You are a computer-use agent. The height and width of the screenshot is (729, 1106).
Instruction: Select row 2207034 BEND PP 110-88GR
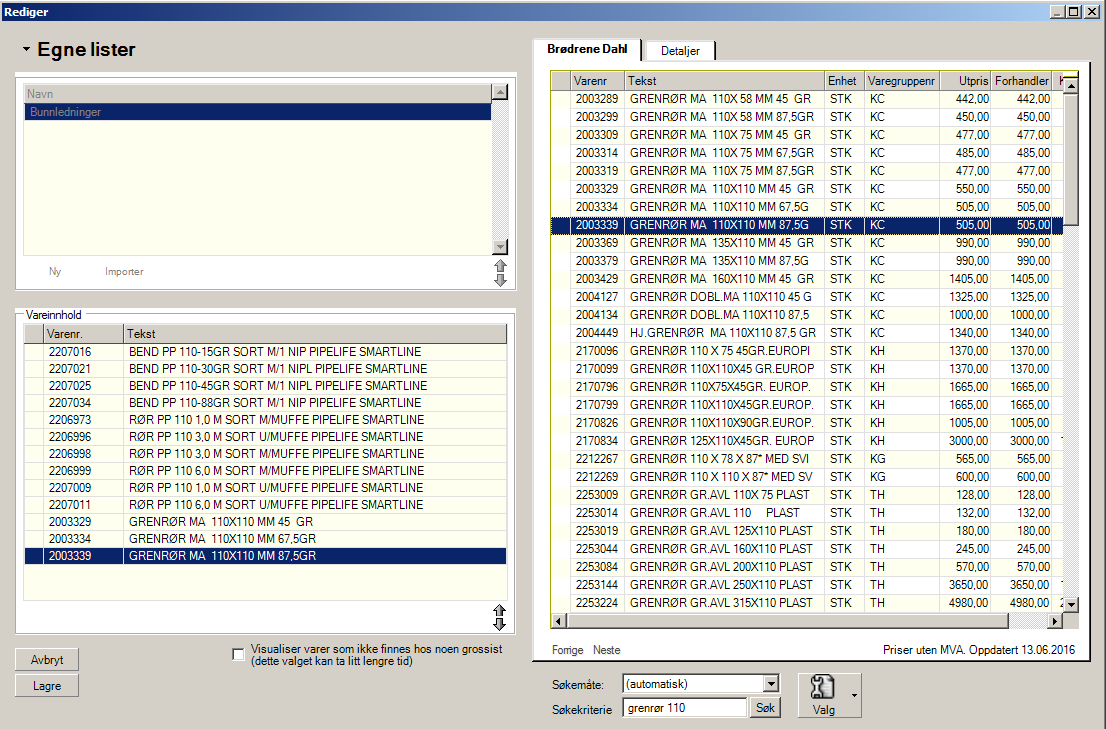click(x=265, y=403)
